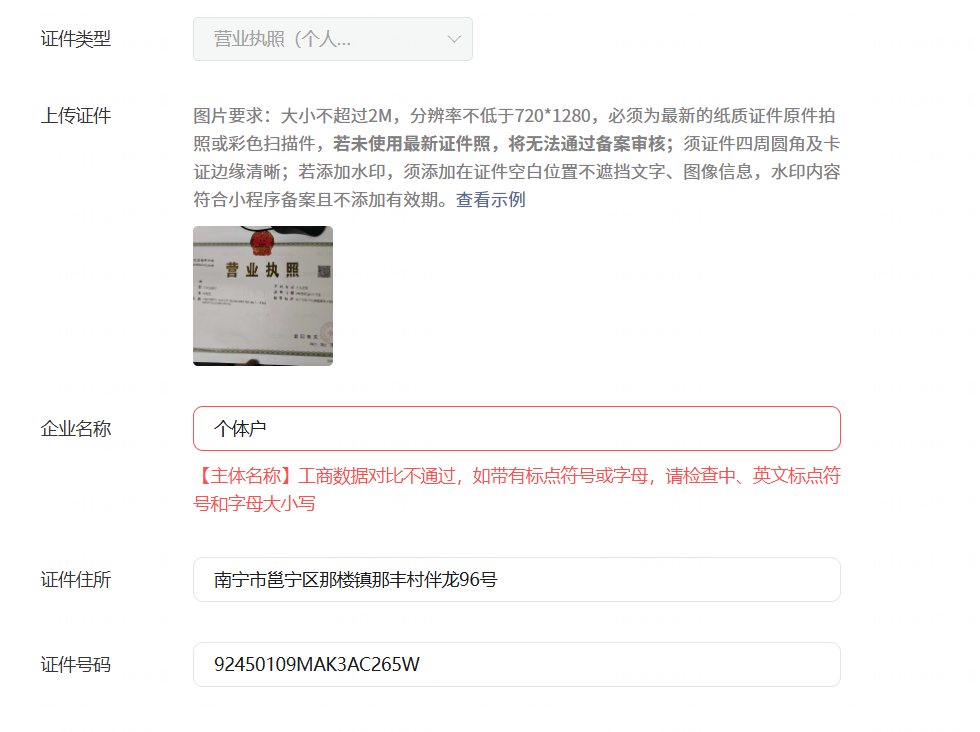Select the uploaded 营业执照 certificate thumbnail

click(x=262, y=296)
